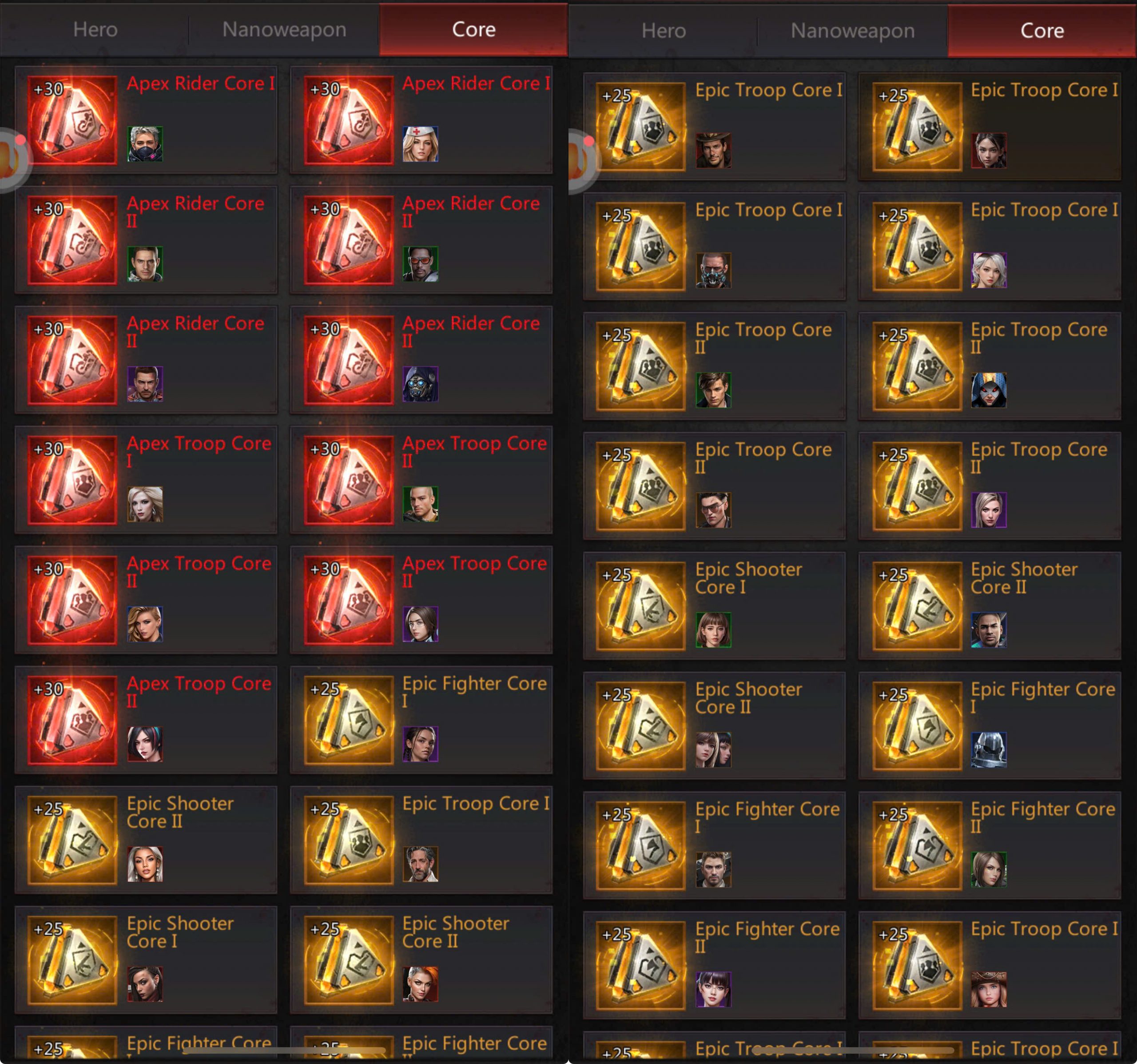Select Apex Rider Core I with nurse hero
The width and height of the screenshot is (1137, 1064).
coord(421,120)
